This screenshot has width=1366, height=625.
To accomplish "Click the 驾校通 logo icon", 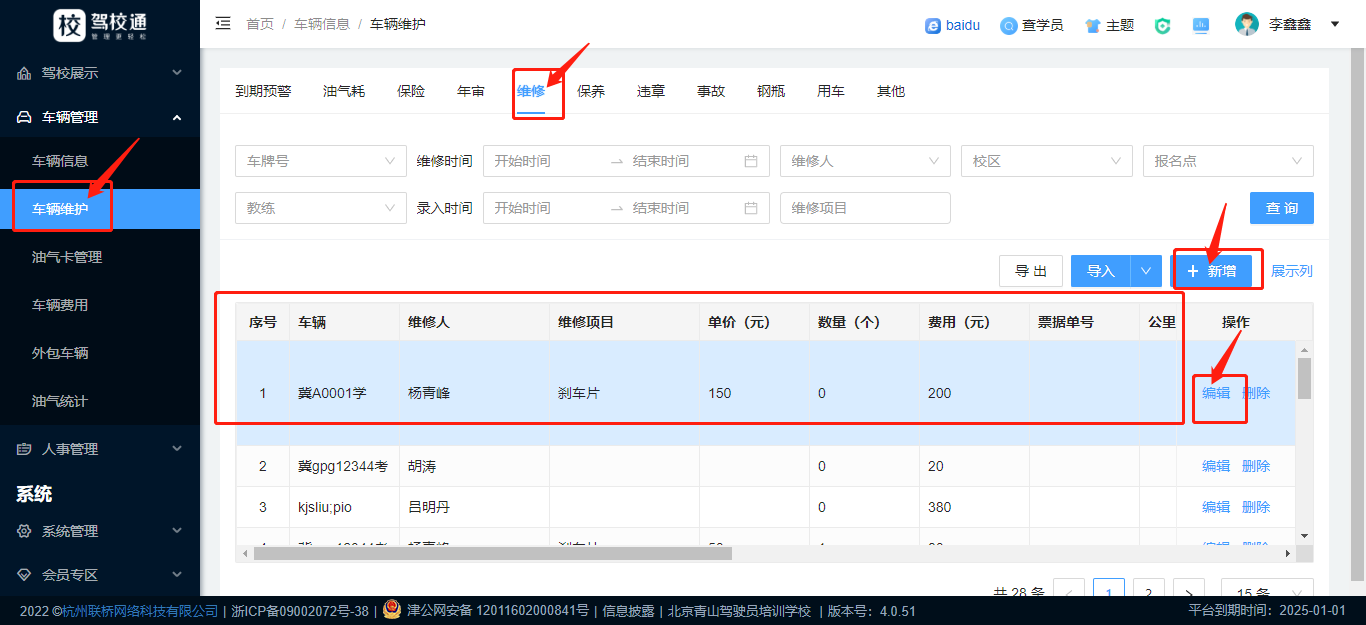I will click(x=70, y=24).
